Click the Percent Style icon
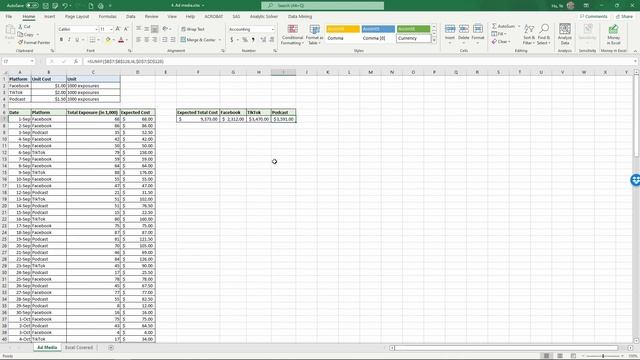This screenshot has height=360, width=640. pos(245,40)
